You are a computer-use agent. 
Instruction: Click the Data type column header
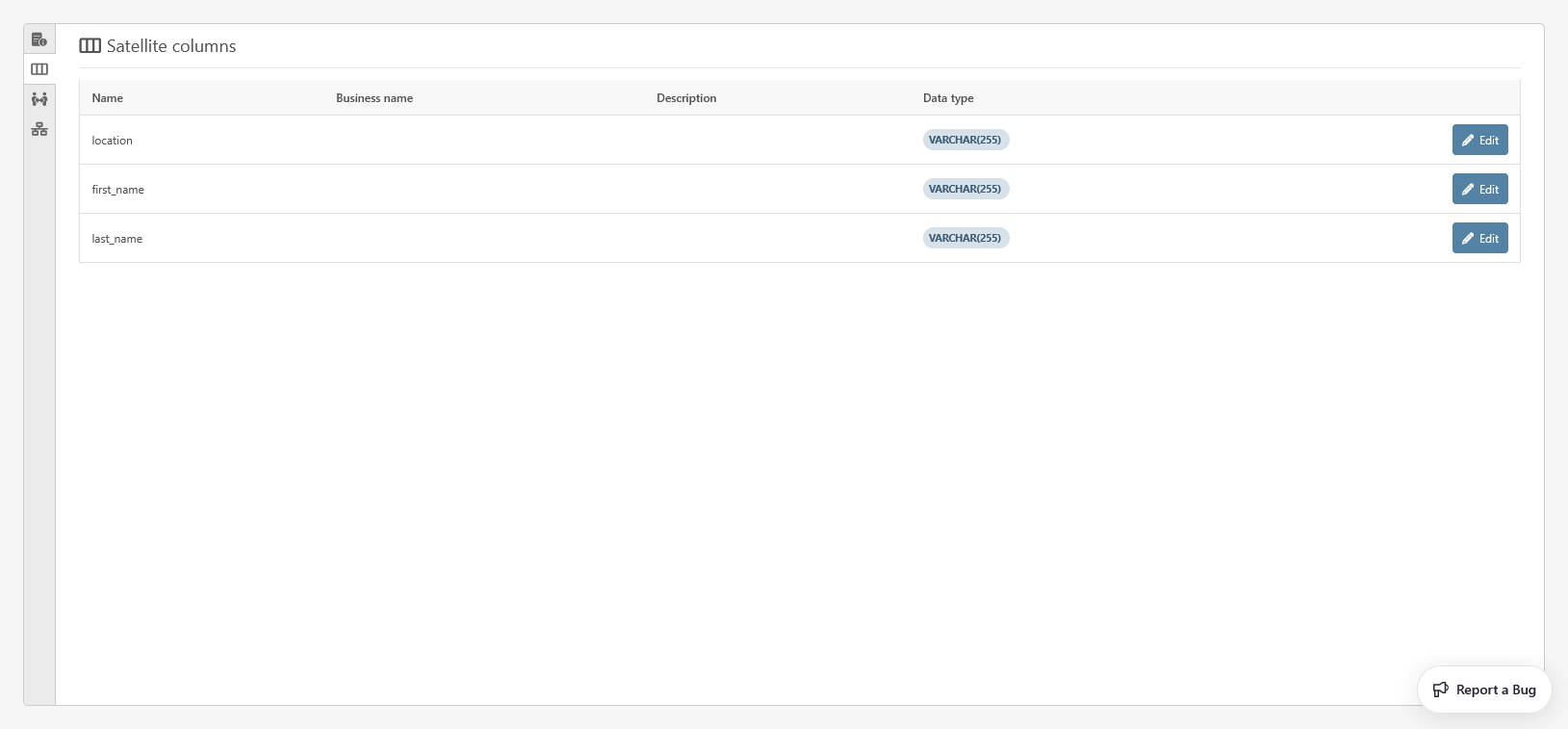pyautogui.click(x=948, y=98)
